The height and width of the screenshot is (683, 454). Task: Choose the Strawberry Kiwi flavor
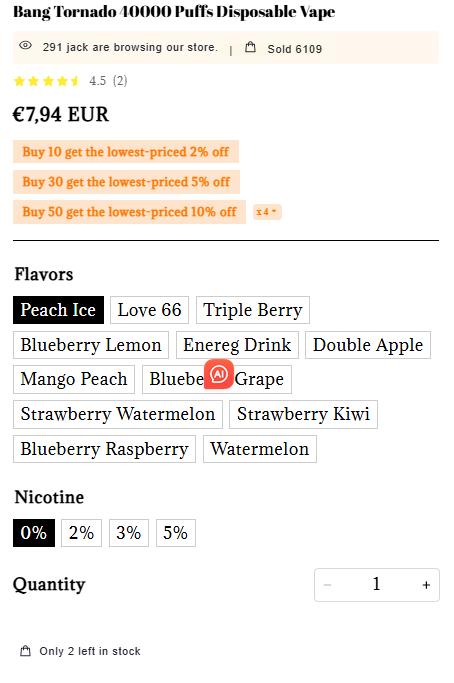click(x=303, y=414)
